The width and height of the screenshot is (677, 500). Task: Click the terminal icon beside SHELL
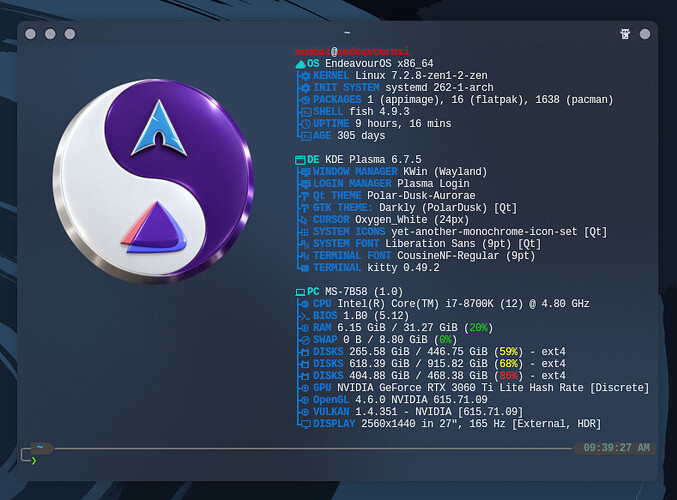[305, 112]
